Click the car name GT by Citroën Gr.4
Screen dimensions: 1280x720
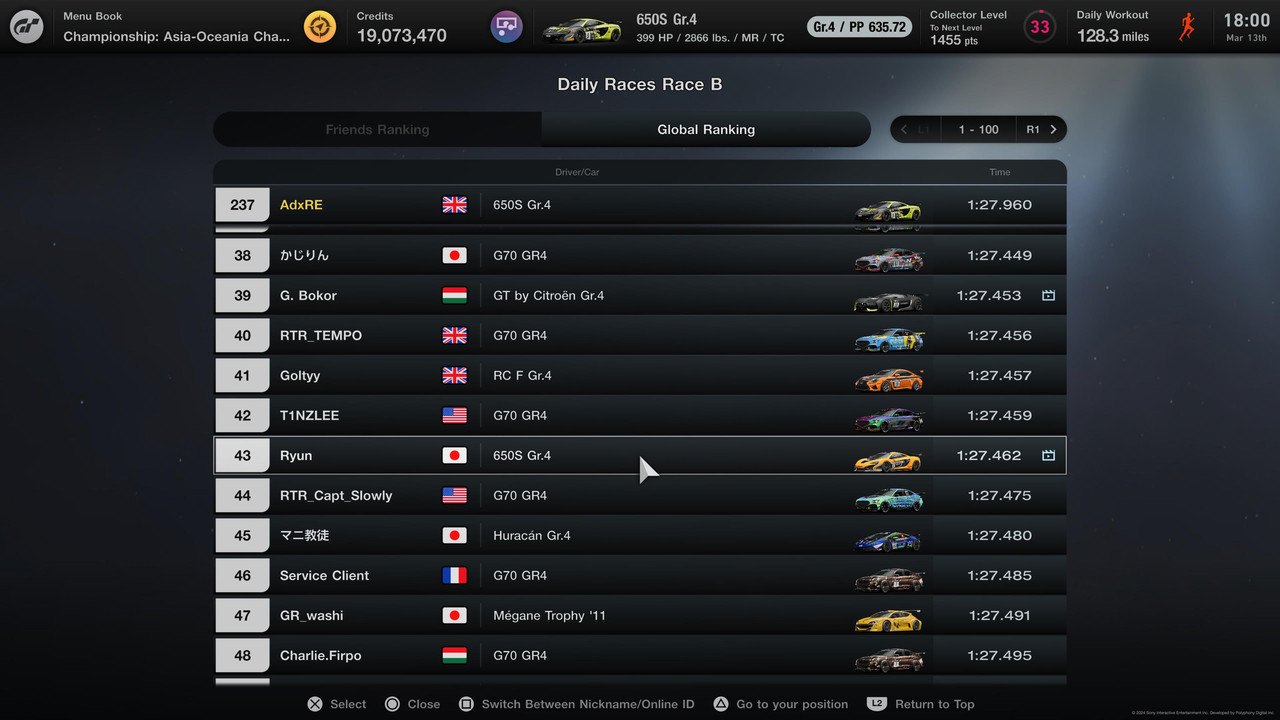pos(548,295)
